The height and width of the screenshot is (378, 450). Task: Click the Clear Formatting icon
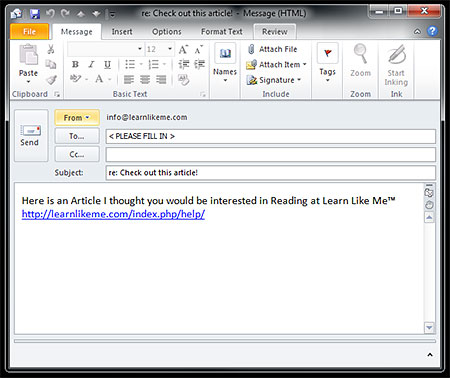pyautogui.click(x=183, y=80)
